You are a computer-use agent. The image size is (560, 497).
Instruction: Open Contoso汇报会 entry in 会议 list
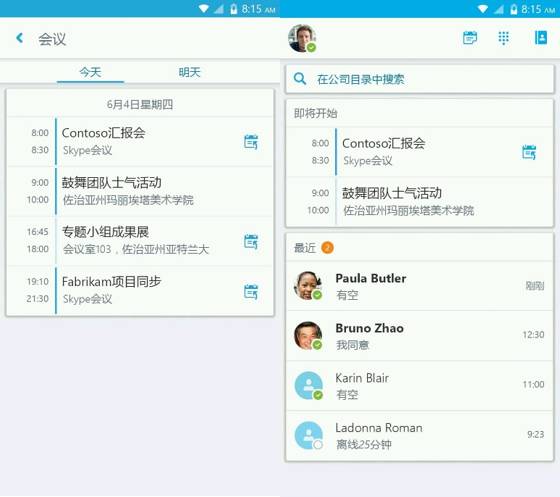pos(140,141)
